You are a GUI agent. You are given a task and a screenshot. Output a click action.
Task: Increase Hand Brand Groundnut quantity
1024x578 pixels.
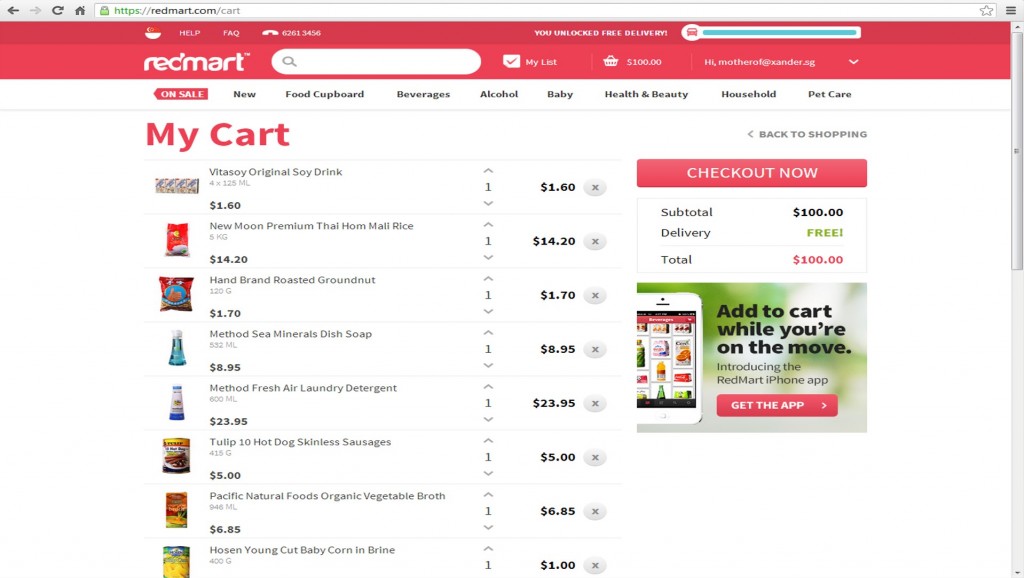(x=488, y=279)
